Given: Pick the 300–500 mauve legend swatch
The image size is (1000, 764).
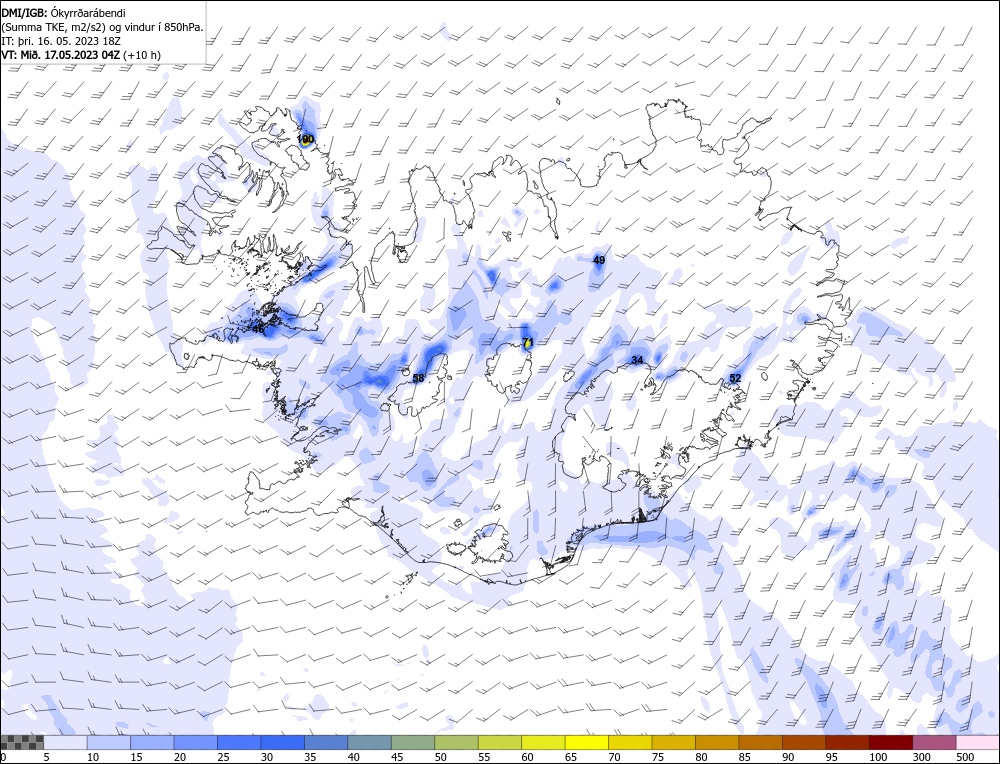Looking at the screenshot, I should click(934, 742).
